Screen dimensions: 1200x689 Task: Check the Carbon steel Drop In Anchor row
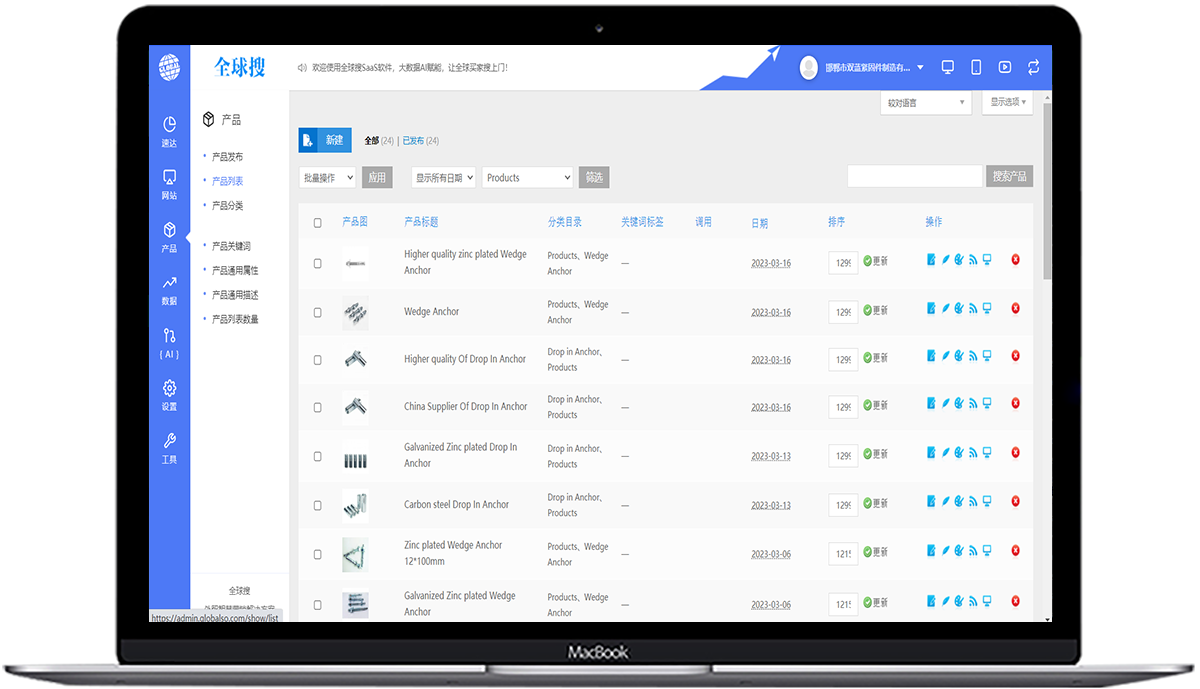click(318, 505)
